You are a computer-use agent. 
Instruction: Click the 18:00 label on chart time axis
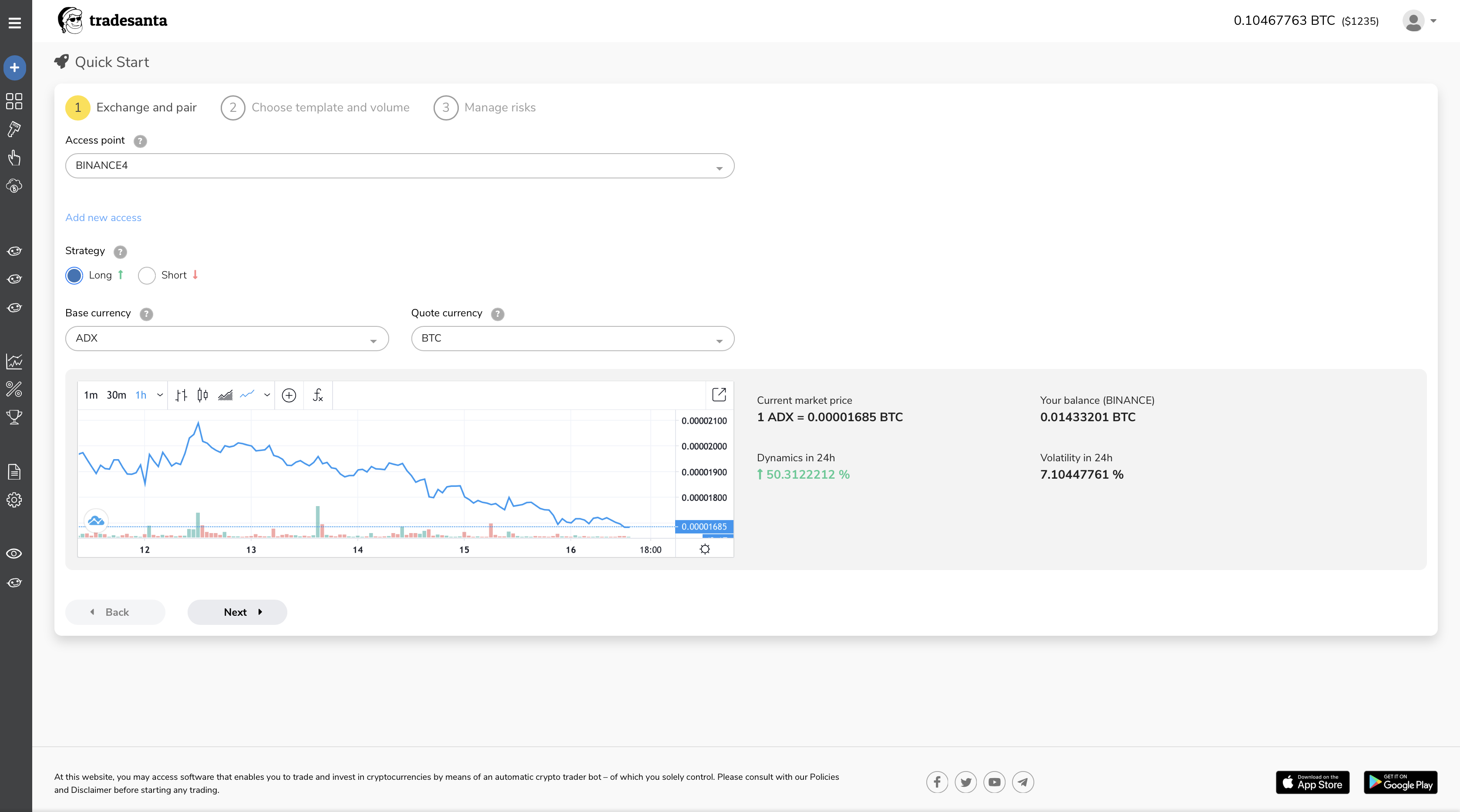(x=650, y=550)
